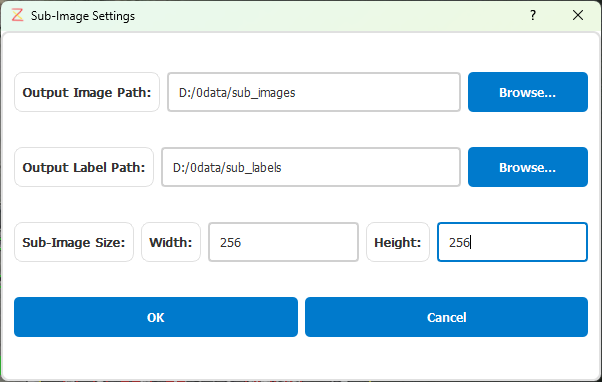Select the Output Label Path label
The width and height of the screenshot is (602, 382).
click(84, 167)
